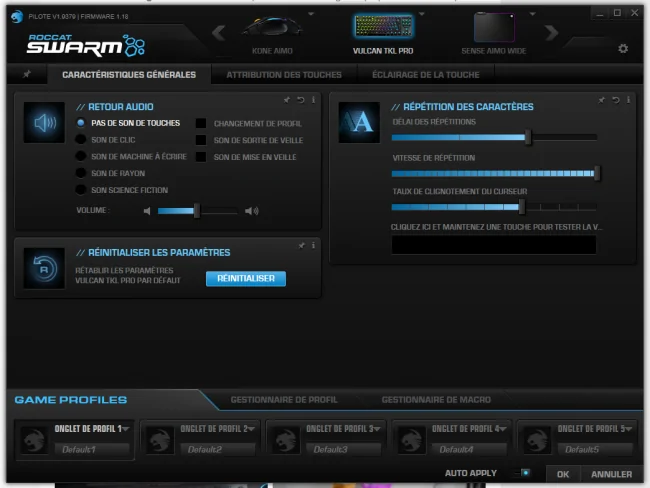
Task: Select Son science fiction radio option
Action: click(81, 190)
